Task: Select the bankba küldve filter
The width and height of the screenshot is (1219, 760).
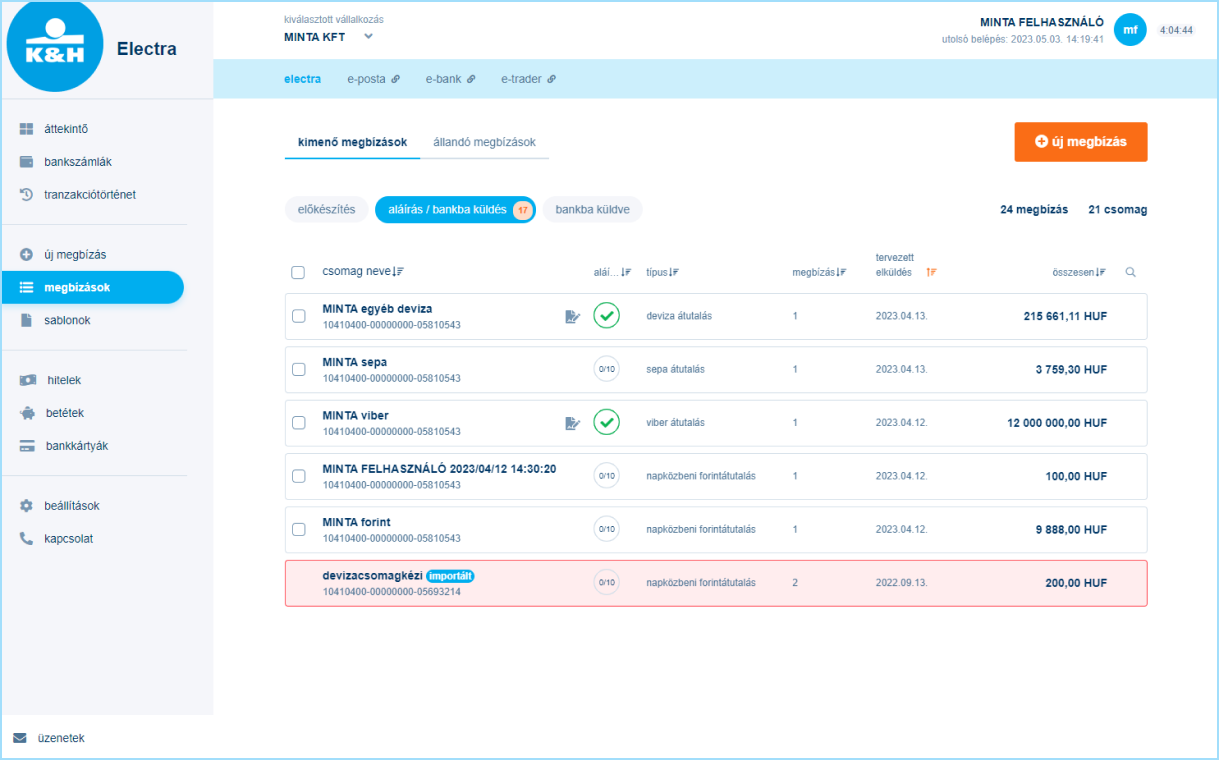Action: pos(592,210)
